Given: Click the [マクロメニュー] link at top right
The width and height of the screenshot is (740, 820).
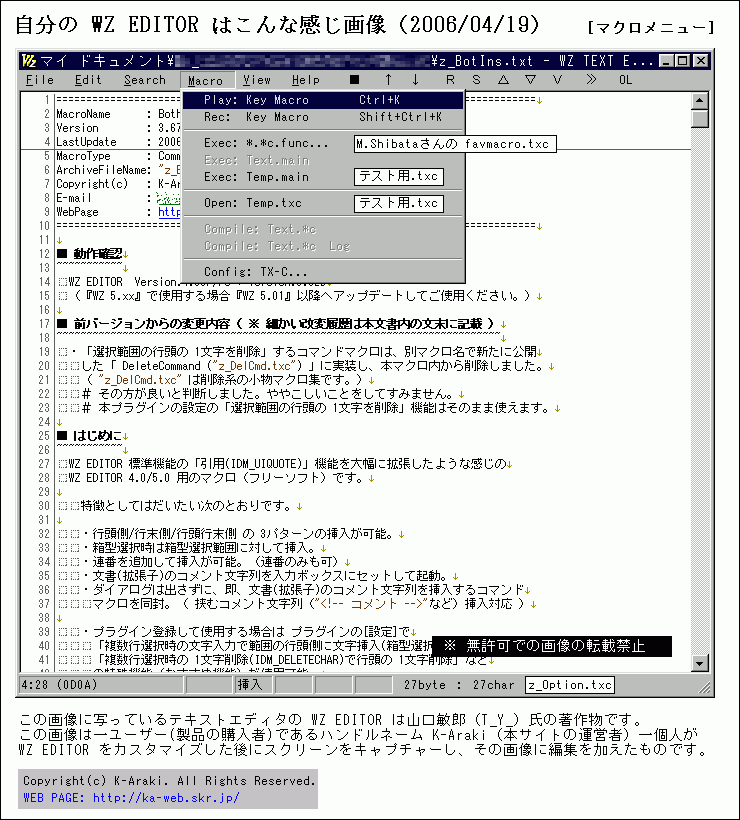Looking at the screenshot, I should point(651,27).
